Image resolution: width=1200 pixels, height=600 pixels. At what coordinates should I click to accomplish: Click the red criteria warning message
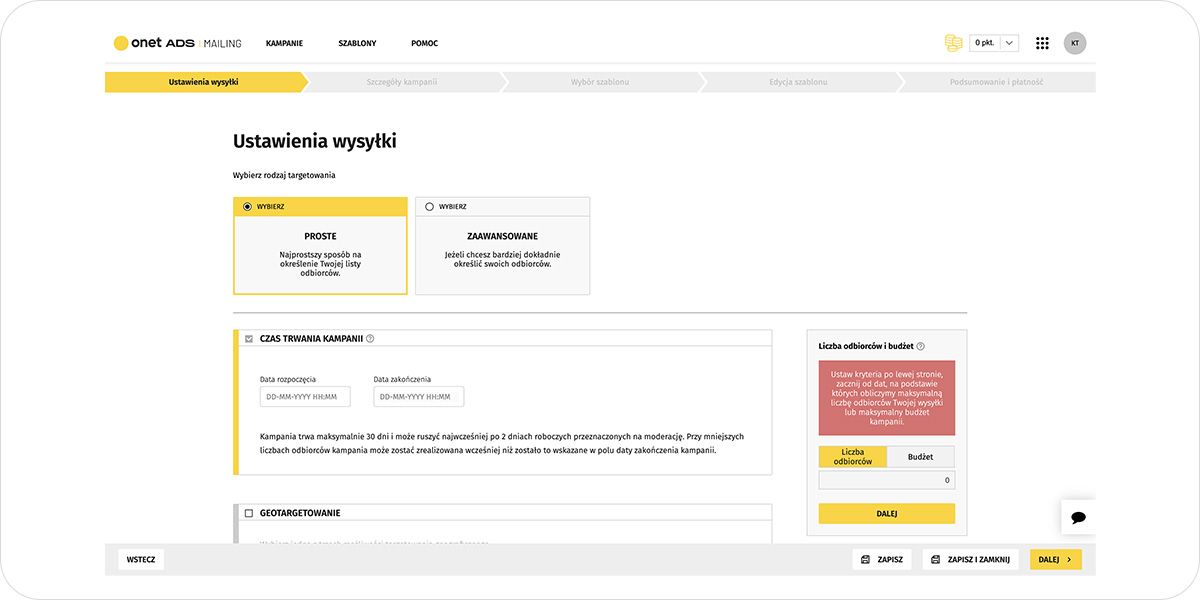(887, 398)
